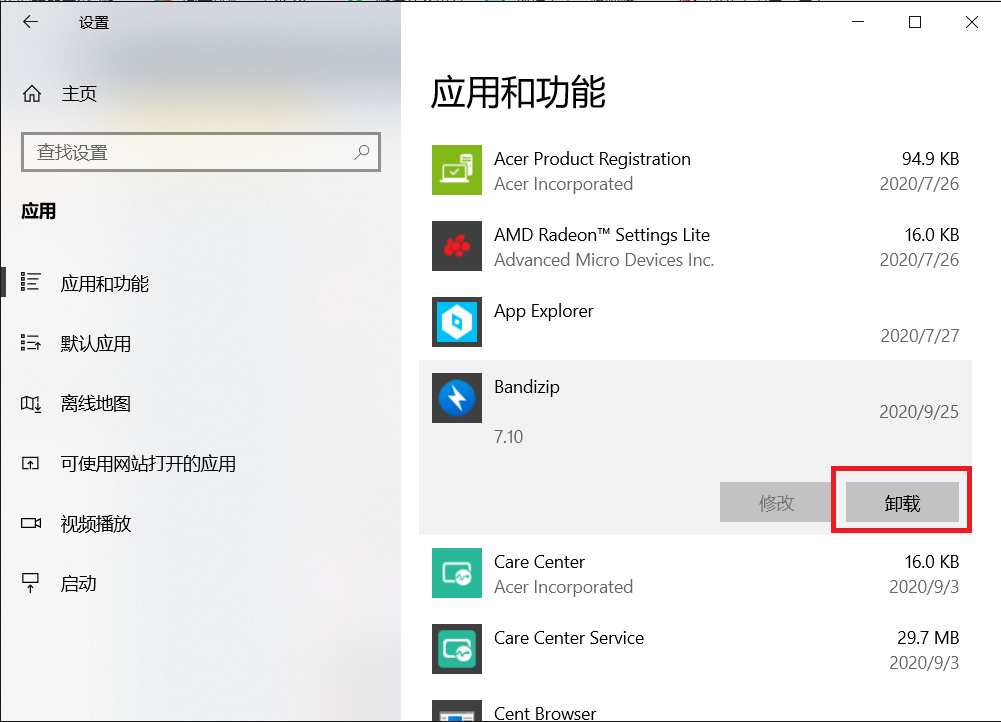Click the Bandizip lightning icon

(456, 398)
